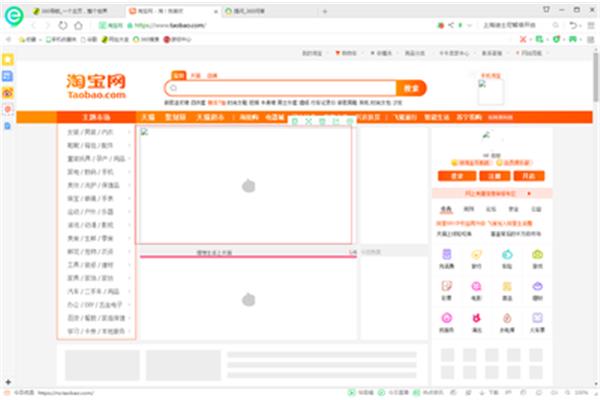Open a new tab with the plus button
This screenshot has width=600, height=400.
[x=324, y=11]
